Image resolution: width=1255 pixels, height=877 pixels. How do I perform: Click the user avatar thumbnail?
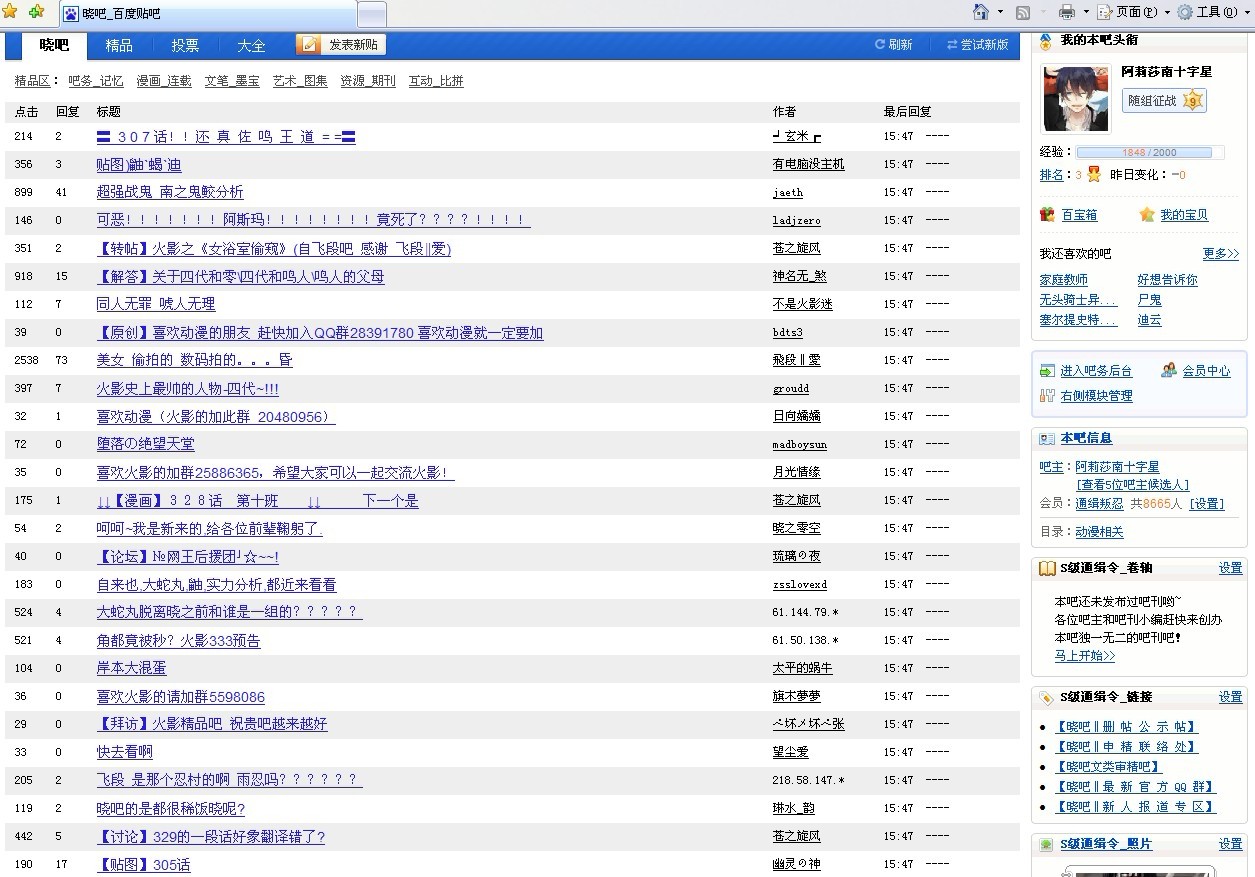pyautogui.click(x=1076, y=99)
